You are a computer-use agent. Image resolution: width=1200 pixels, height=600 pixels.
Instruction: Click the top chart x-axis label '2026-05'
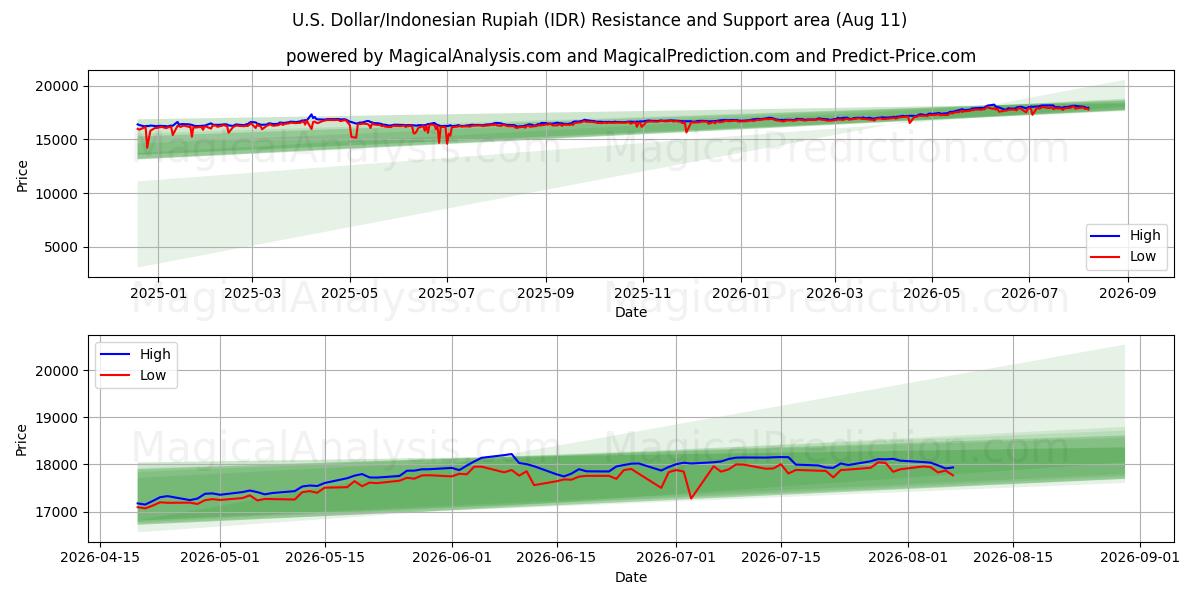tap(932, 293)
